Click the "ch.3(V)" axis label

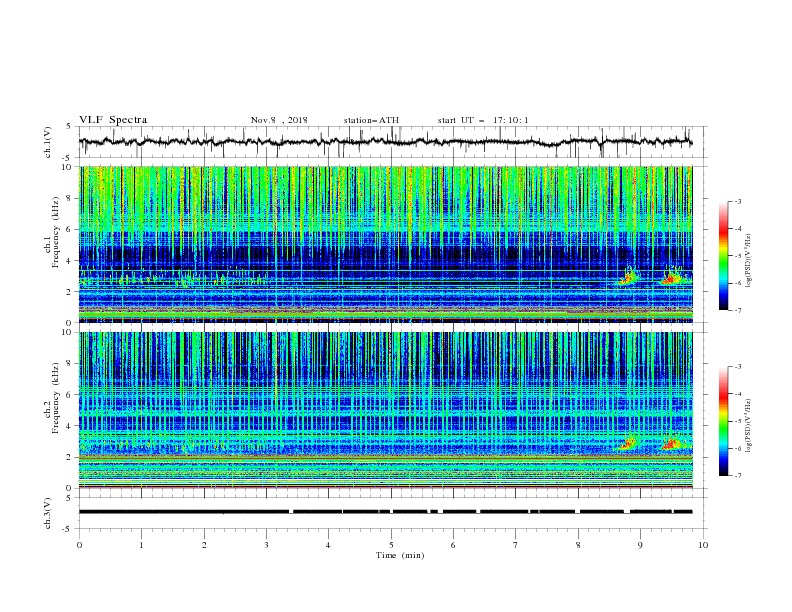tap(48, 513)
